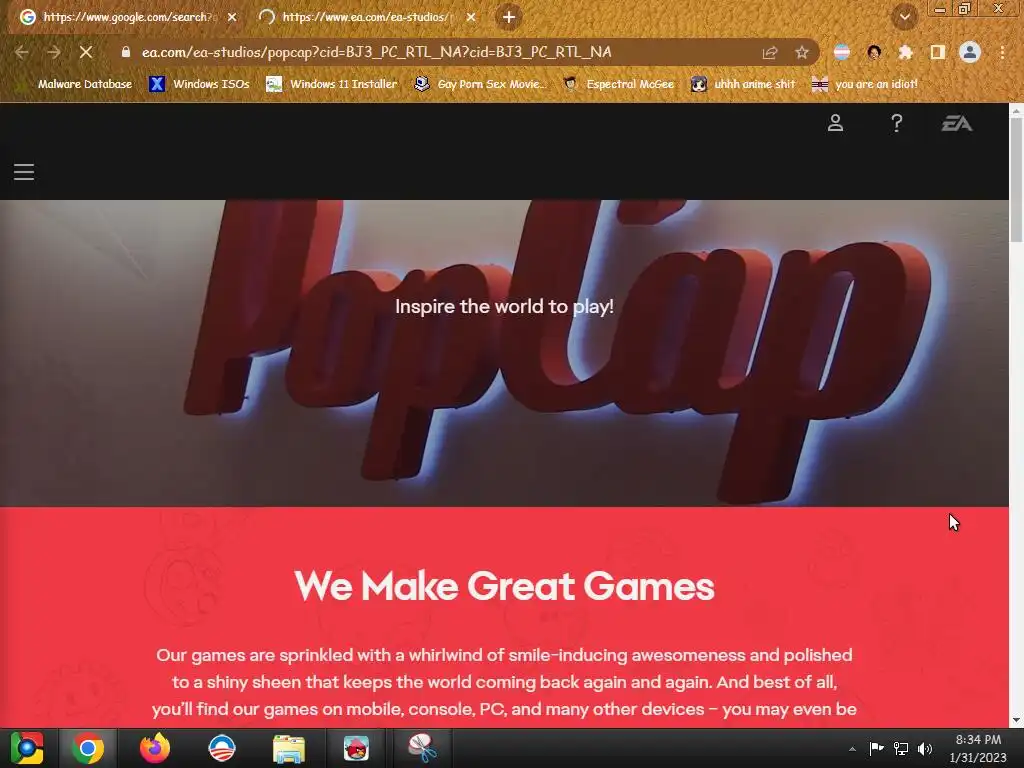The width and height of the screenshot is (1024, 768).
Task: Close the ea.com tab
Action: [471, 17]
